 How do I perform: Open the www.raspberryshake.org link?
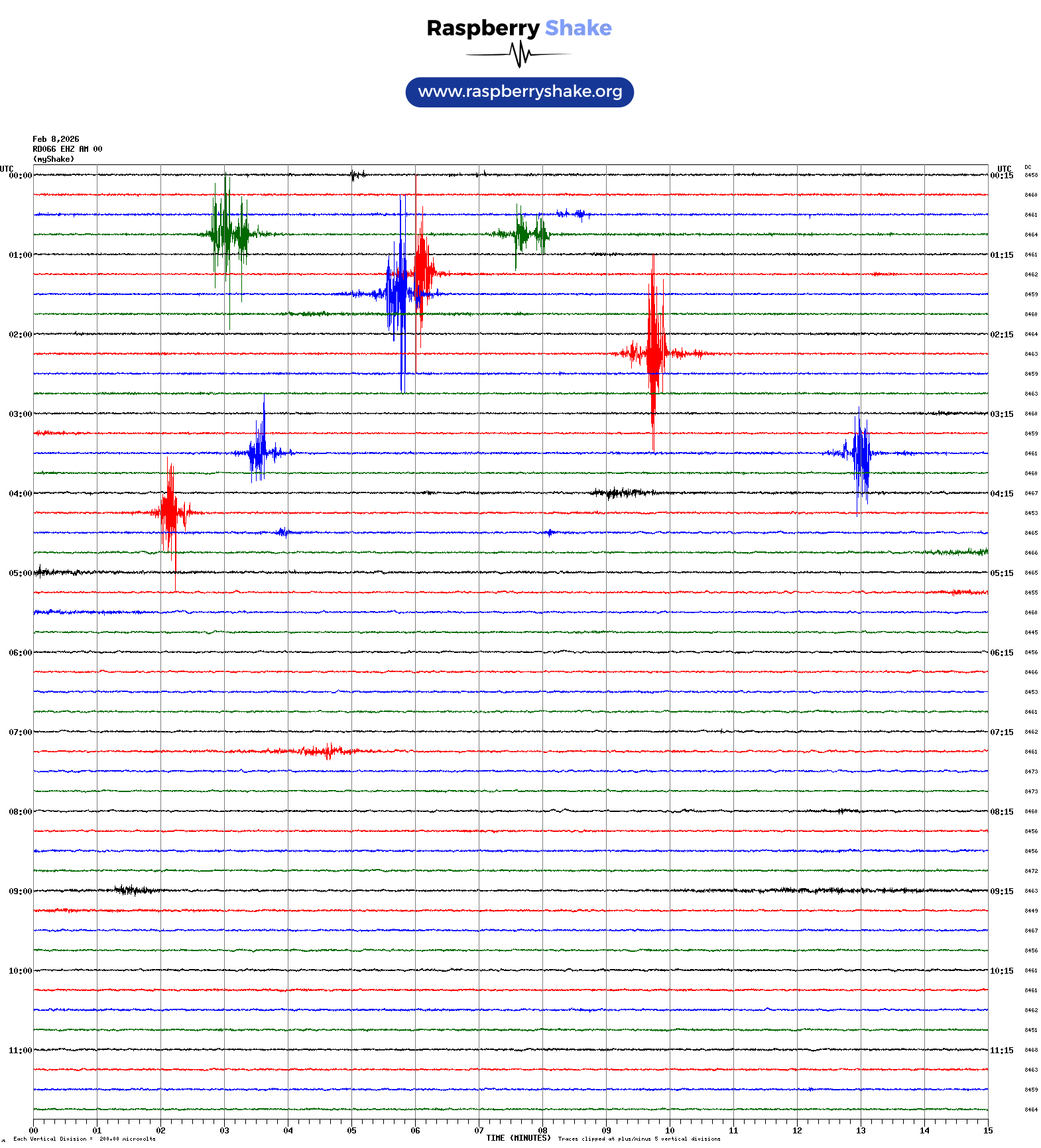click(x=520, y=92)
